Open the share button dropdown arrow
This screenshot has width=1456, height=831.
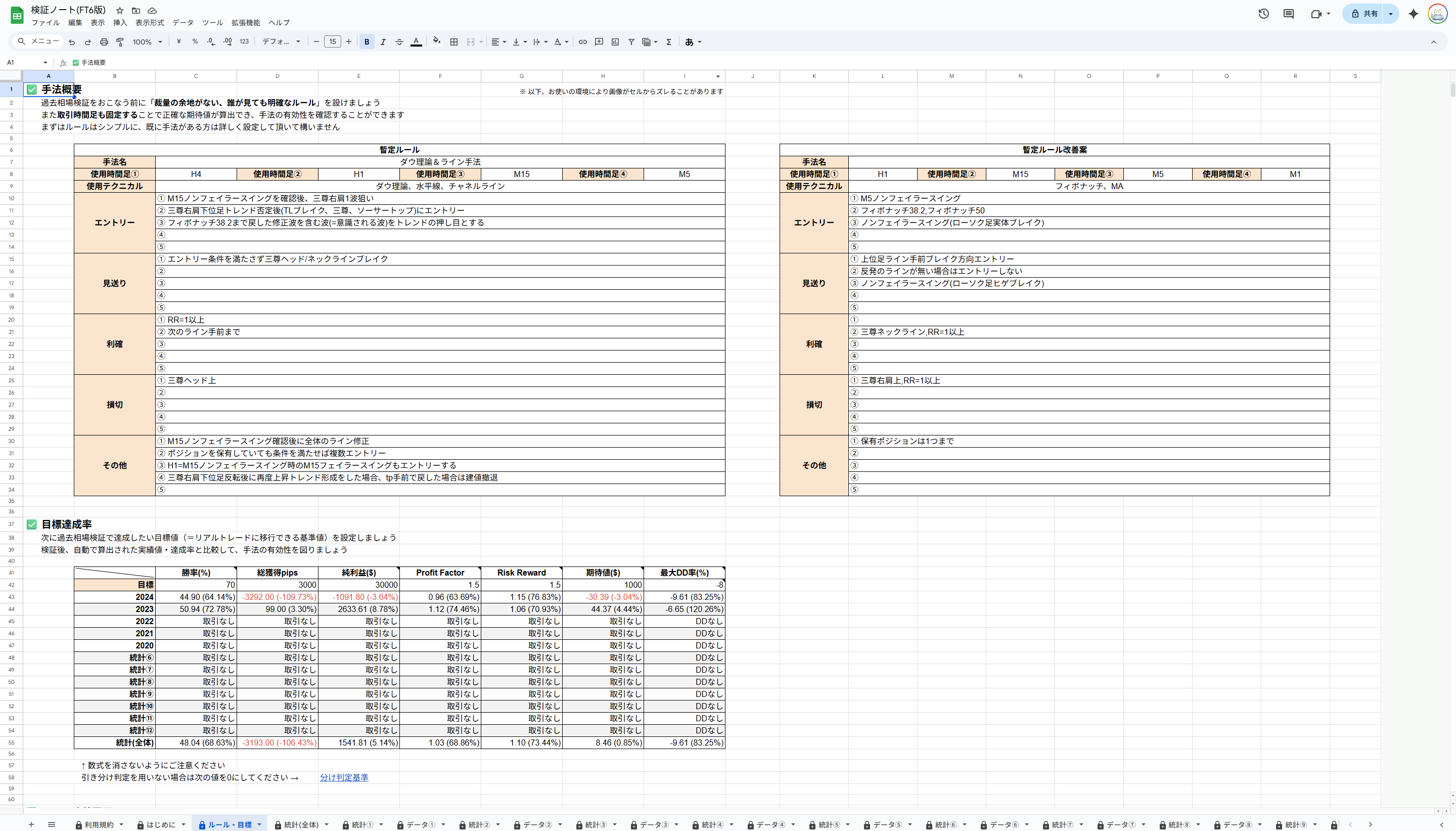1390,14
